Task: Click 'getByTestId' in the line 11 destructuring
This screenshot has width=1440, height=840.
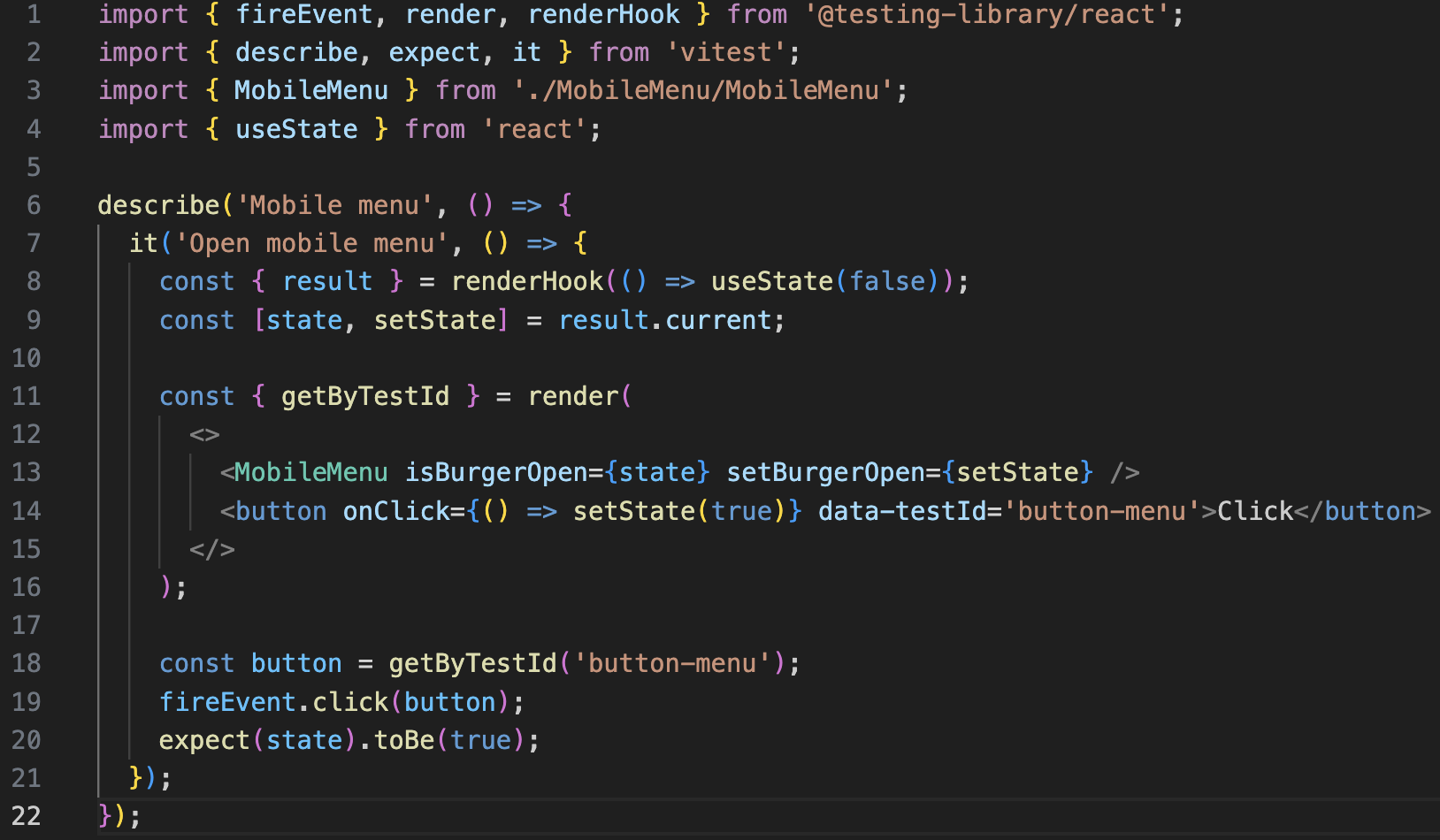Action: (365, 396)
